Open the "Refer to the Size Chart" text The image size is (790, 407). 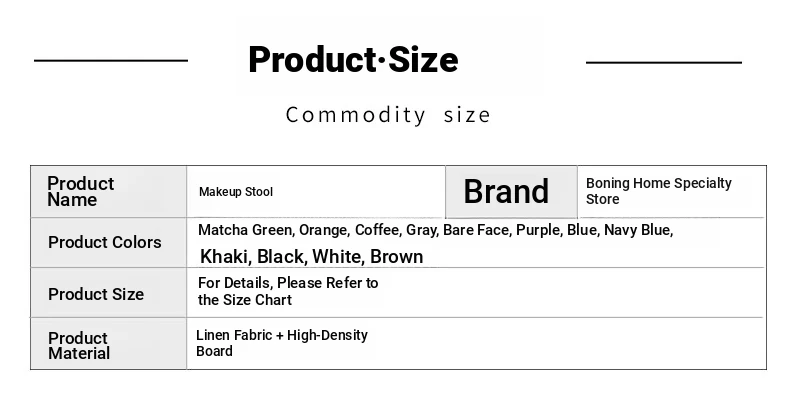click(x=288, y=291)
